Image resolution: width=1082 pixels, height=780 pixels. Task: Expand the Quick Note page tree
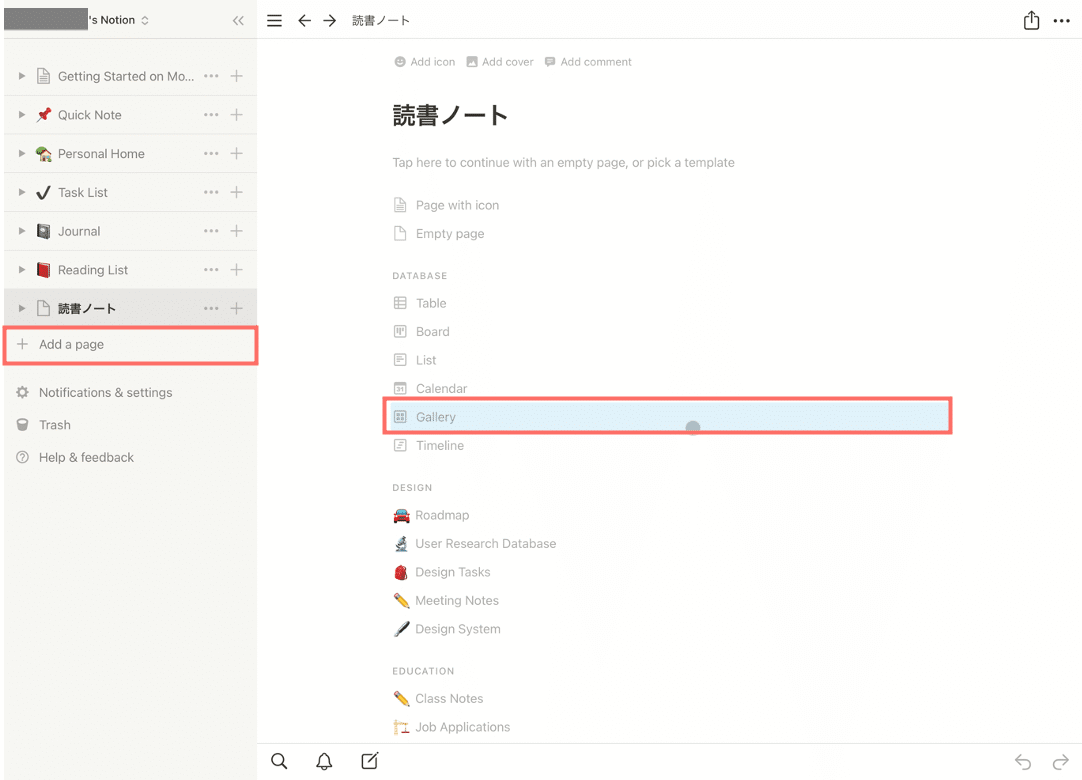(22, 115)
